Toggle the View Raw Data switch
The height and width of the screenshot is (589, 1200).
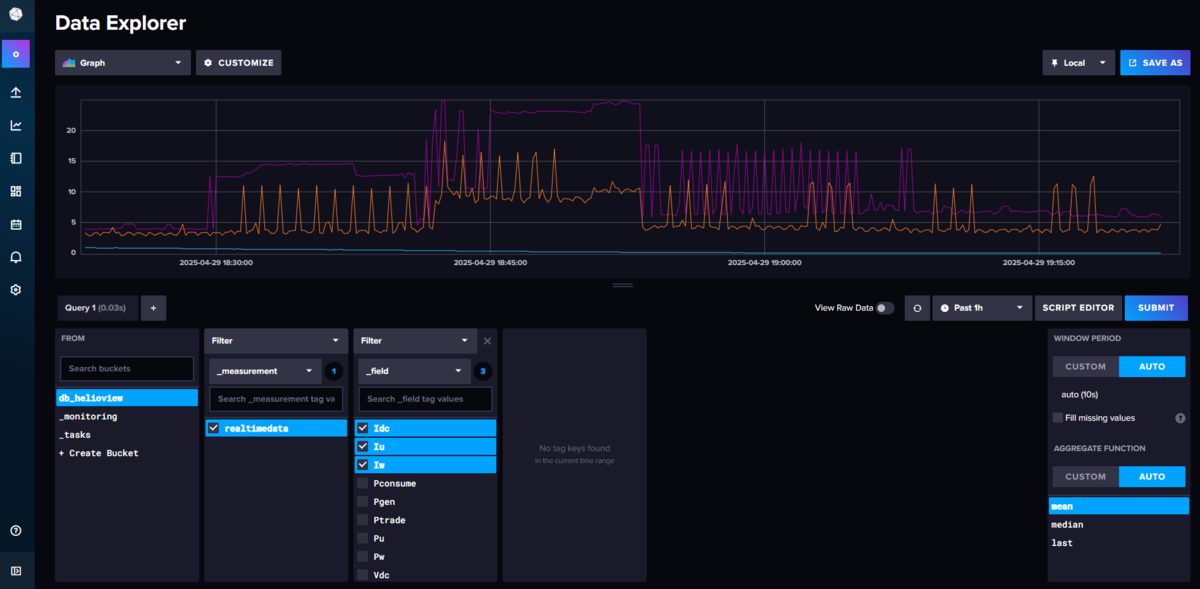click(x=885, y=308)
